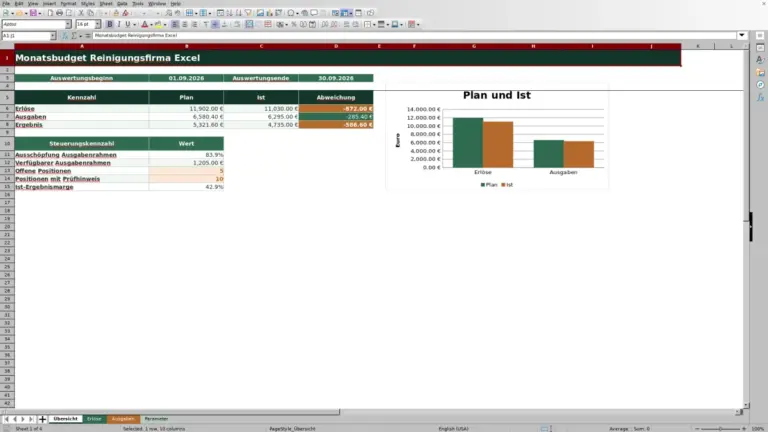Click the Copy icon in the toolbar
Screen dimensions: 768x432
point(90,13)
